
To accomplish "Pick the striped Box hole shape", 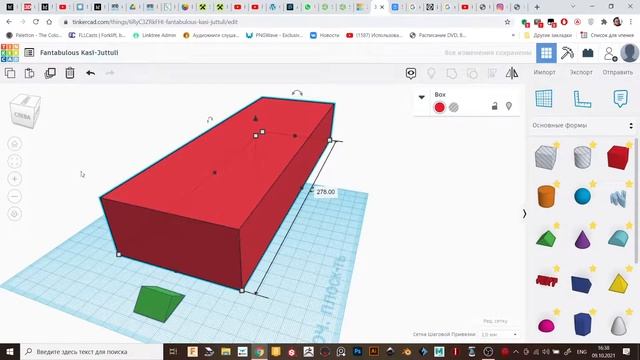I will click(546, 157).
